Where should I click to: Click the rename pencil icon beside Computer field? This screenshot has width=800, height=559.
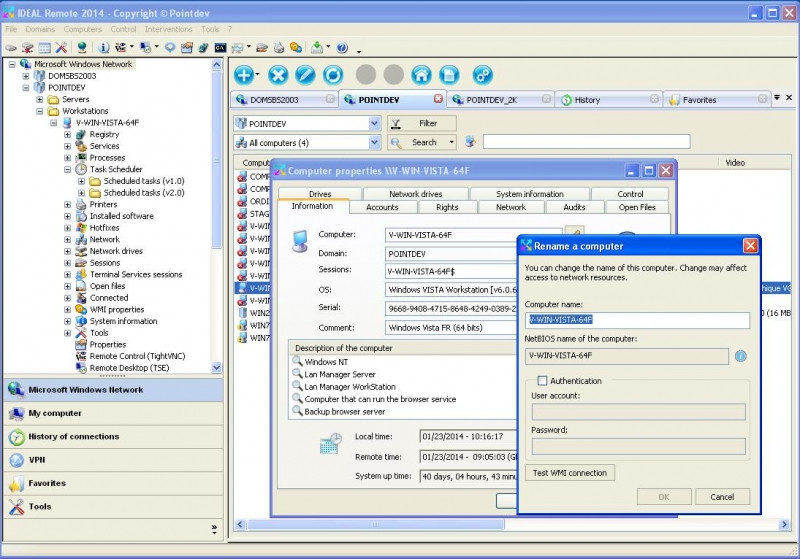click(x=574, y=233)
